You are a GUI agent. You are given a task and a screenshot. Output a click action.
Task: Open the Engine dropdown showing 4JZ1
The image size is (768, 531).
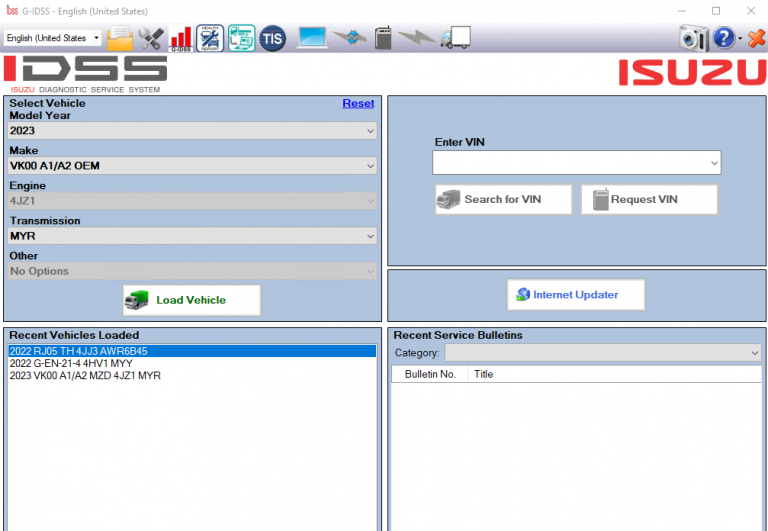click(192, 201)
